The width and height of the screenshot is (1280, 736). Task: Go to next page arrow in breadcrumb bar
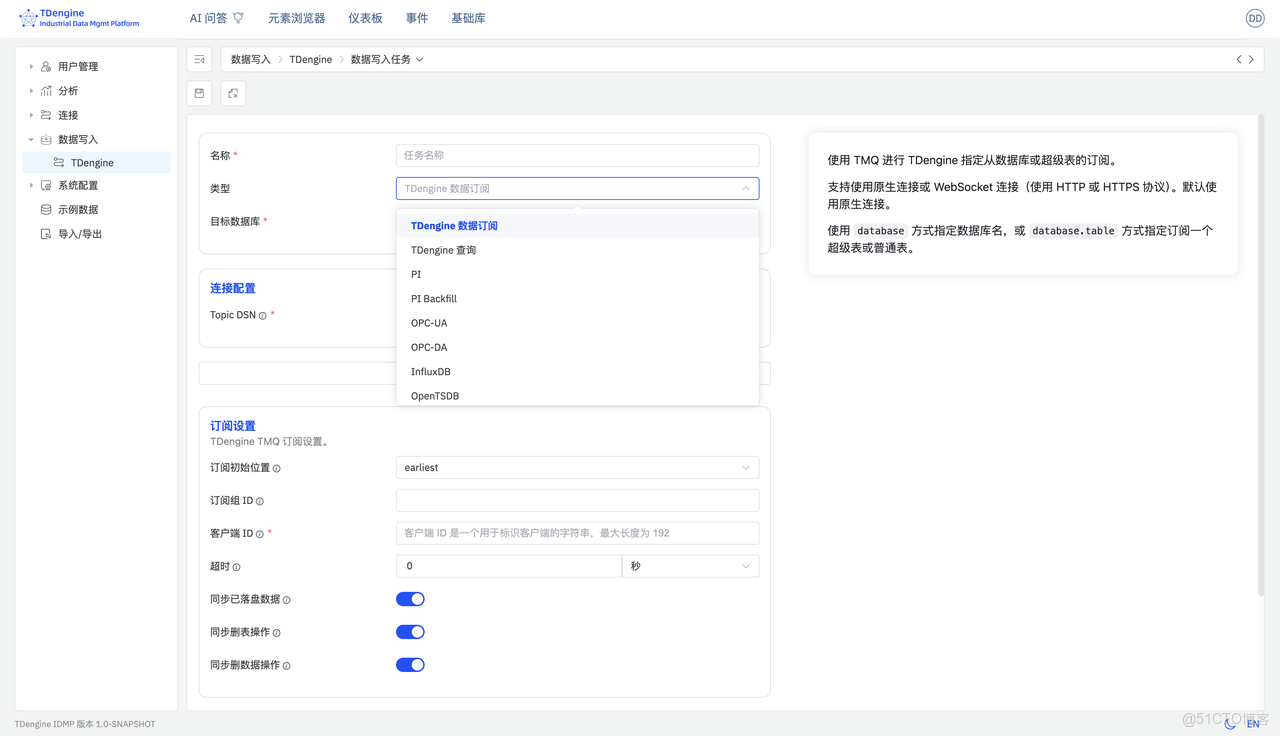1251,60
